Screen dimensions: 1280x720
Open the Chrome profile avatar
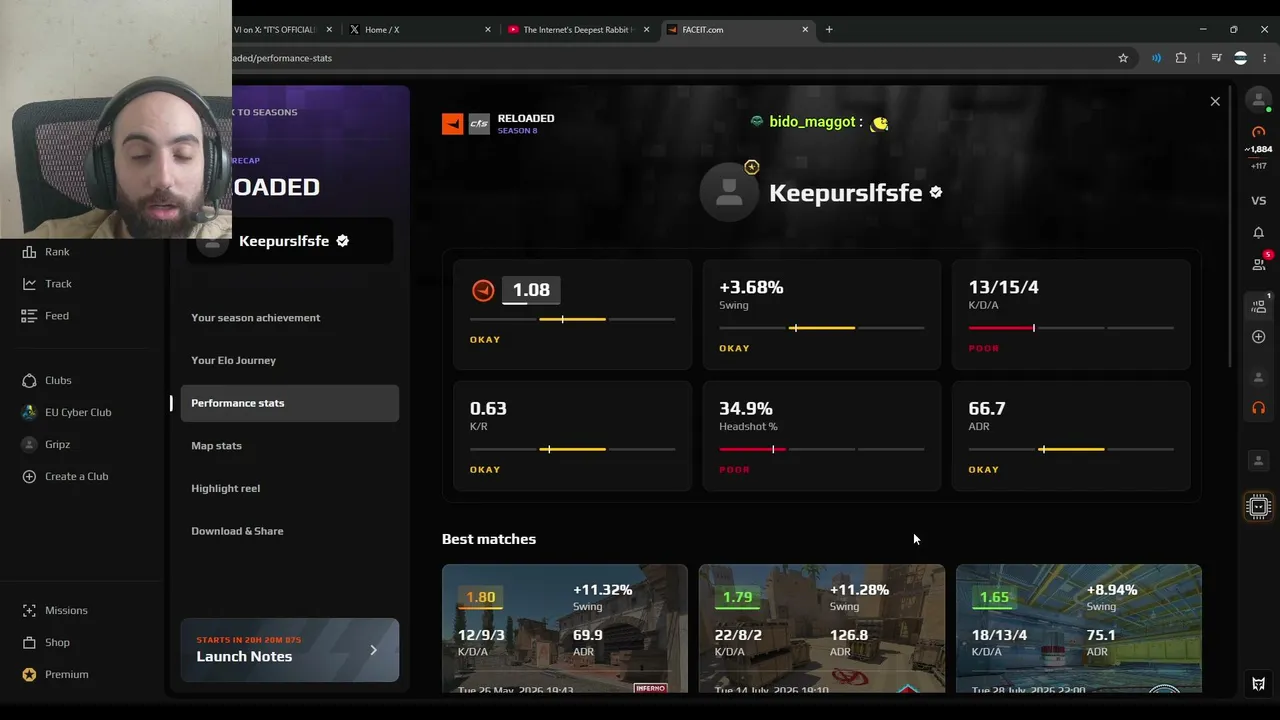1240,58
